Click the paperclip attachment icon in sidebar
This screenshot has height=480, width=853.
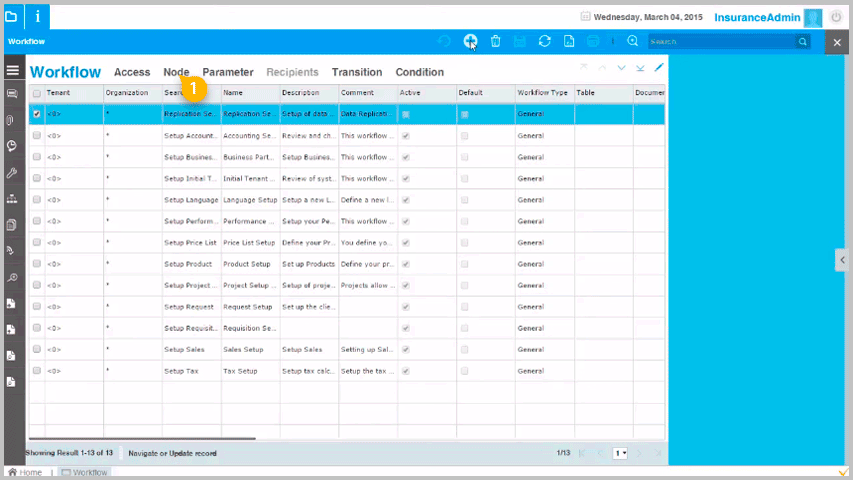coord(10,120)
